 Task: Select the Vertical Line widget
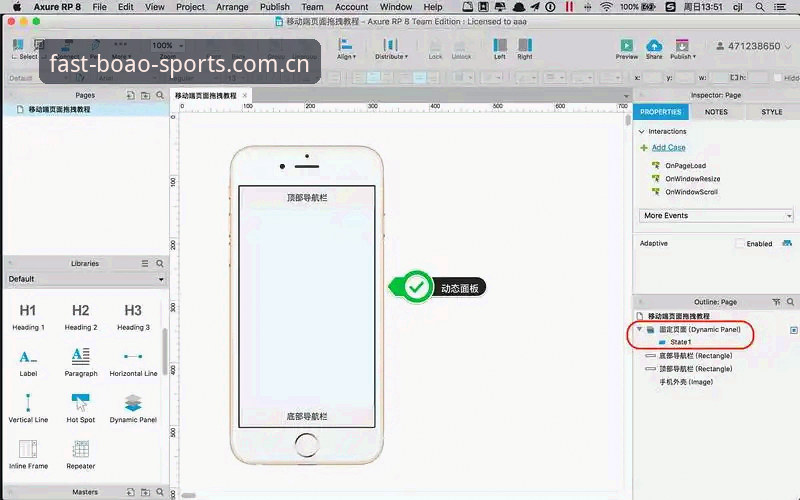[28, 408]
